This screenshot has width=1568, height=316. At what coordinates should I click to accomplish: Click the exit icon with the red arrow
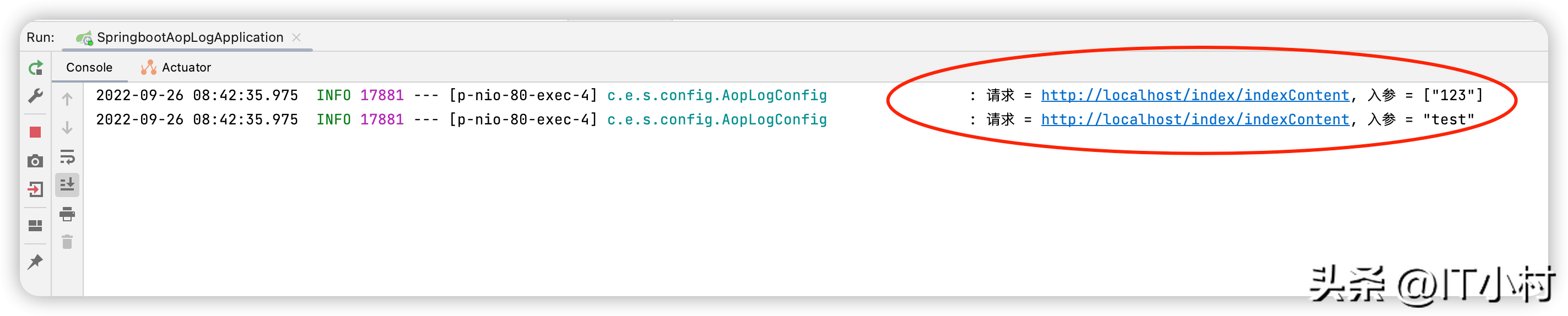(x=35, y=189)
